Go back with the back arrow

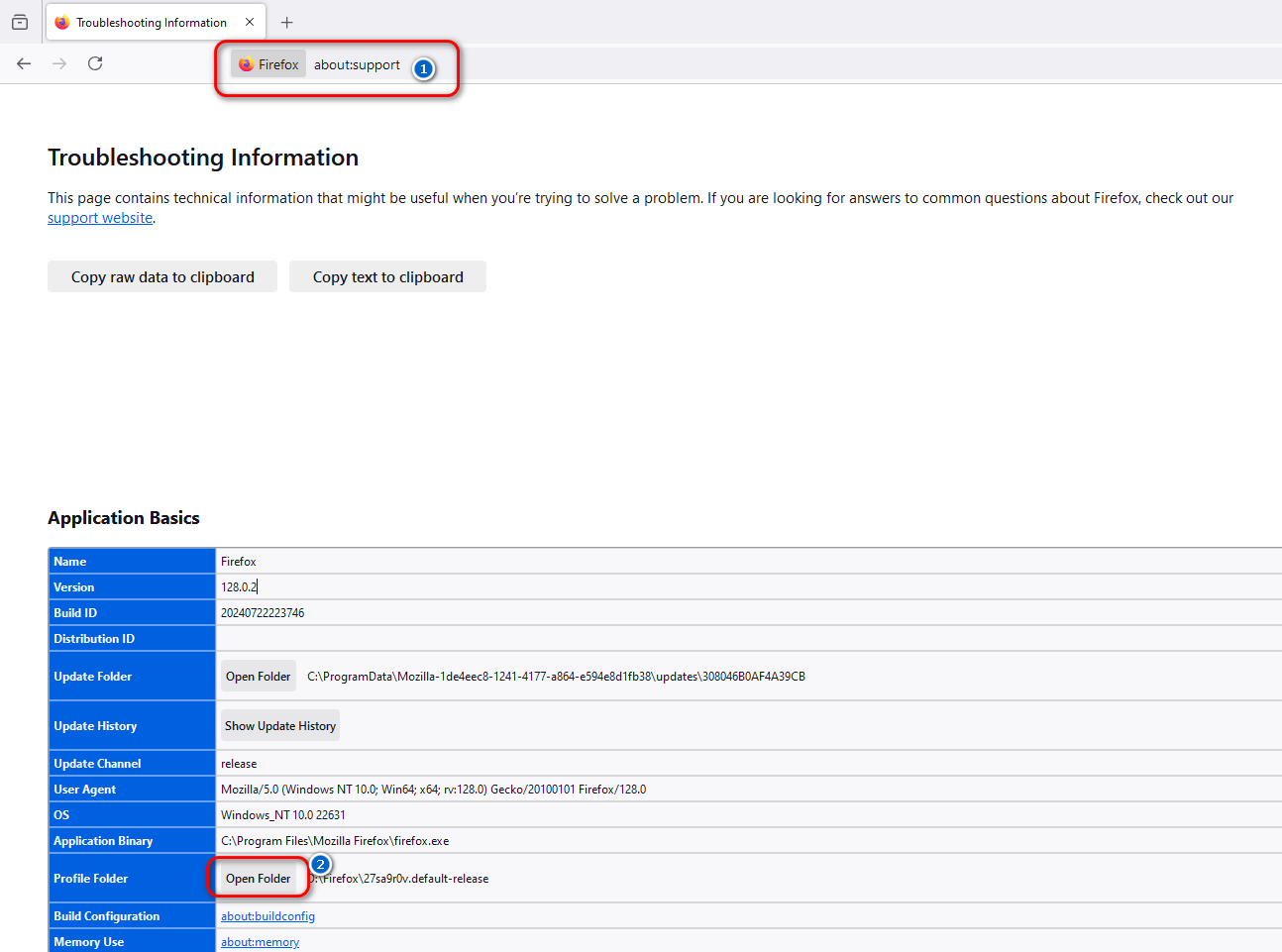tap(24, 63)
